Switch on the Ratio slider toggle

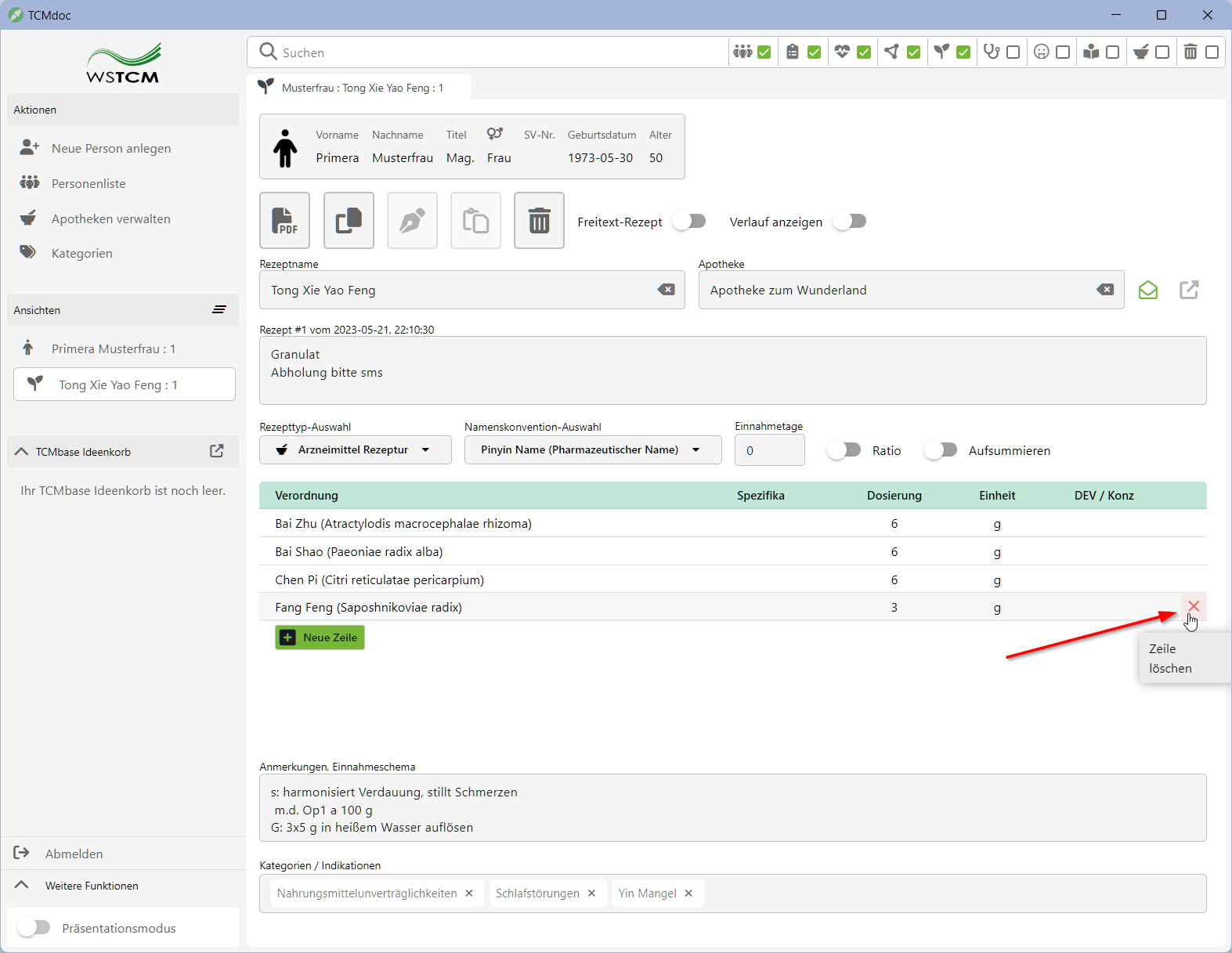pos(845,450)
